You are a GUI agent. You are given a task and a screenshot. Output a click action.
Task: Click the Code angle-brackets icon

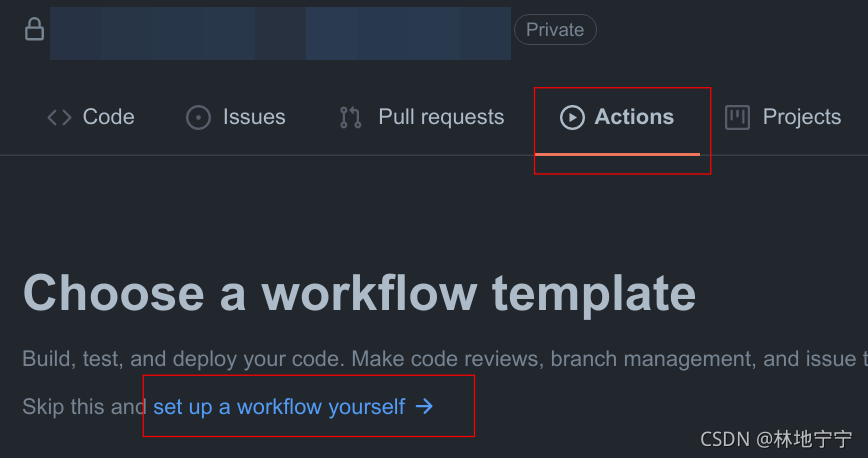59,117
